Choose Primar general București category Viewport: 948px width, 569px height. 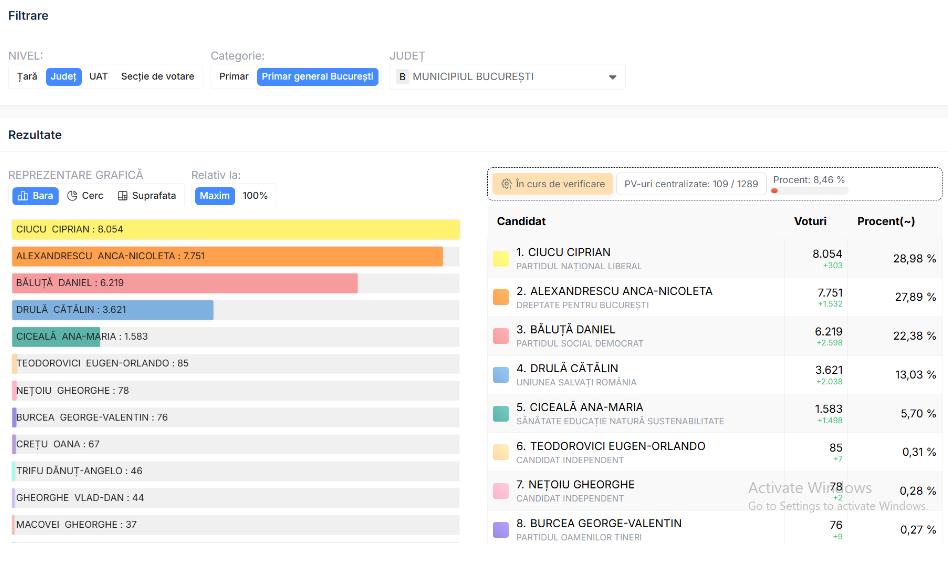click(x=317, y=77)
